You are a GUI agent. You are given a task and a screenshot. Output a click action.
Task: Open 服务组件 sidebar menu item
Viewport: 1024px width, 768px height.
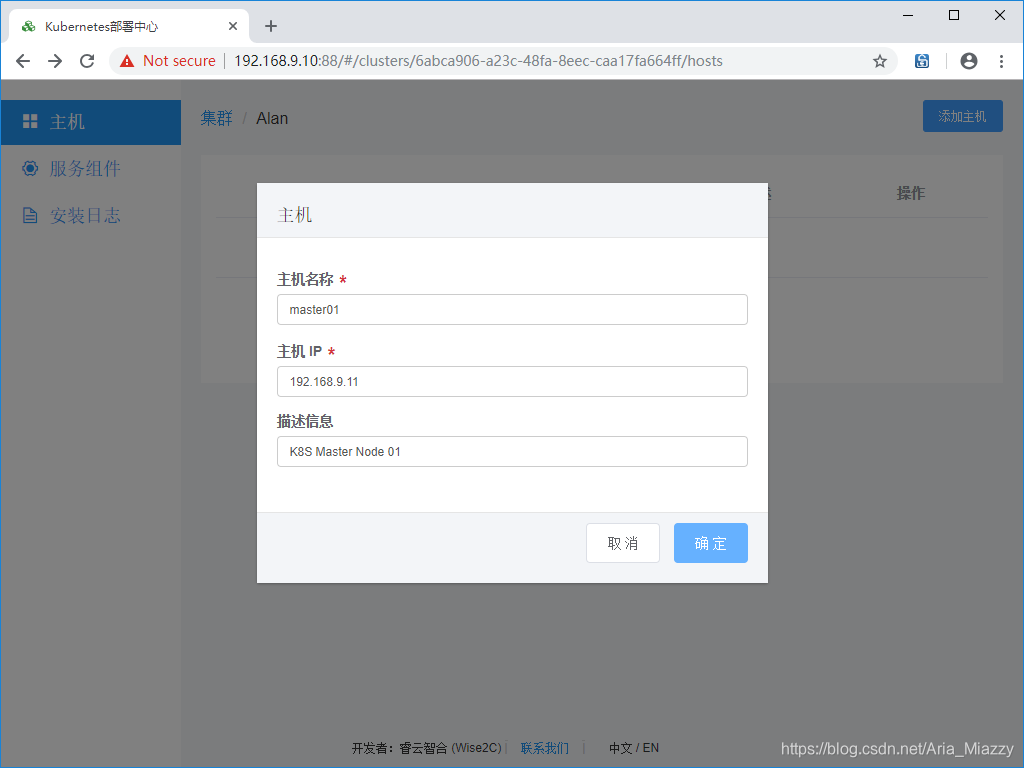click(91, 168)
